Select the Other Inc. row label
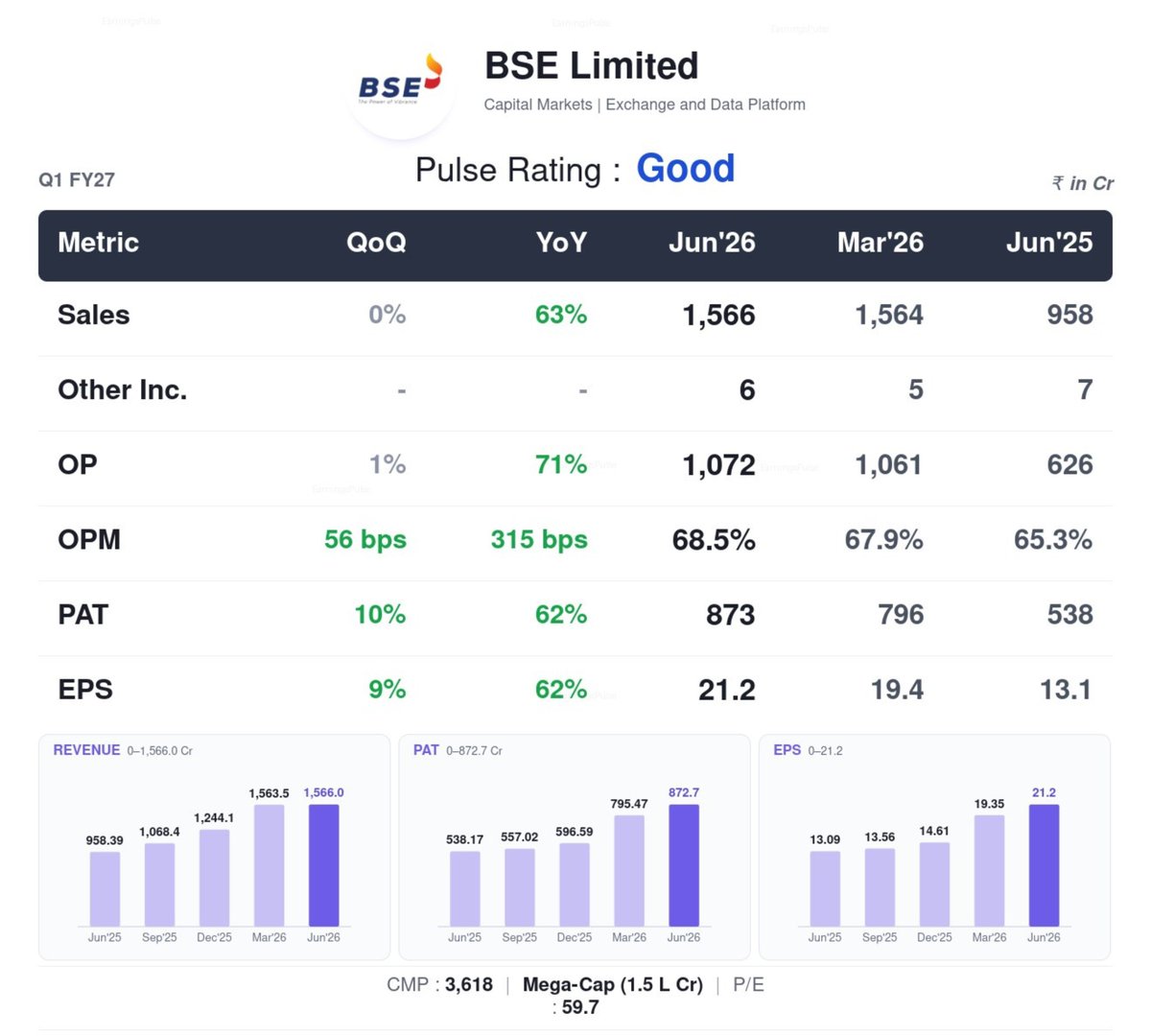 [x=123, y=389]
